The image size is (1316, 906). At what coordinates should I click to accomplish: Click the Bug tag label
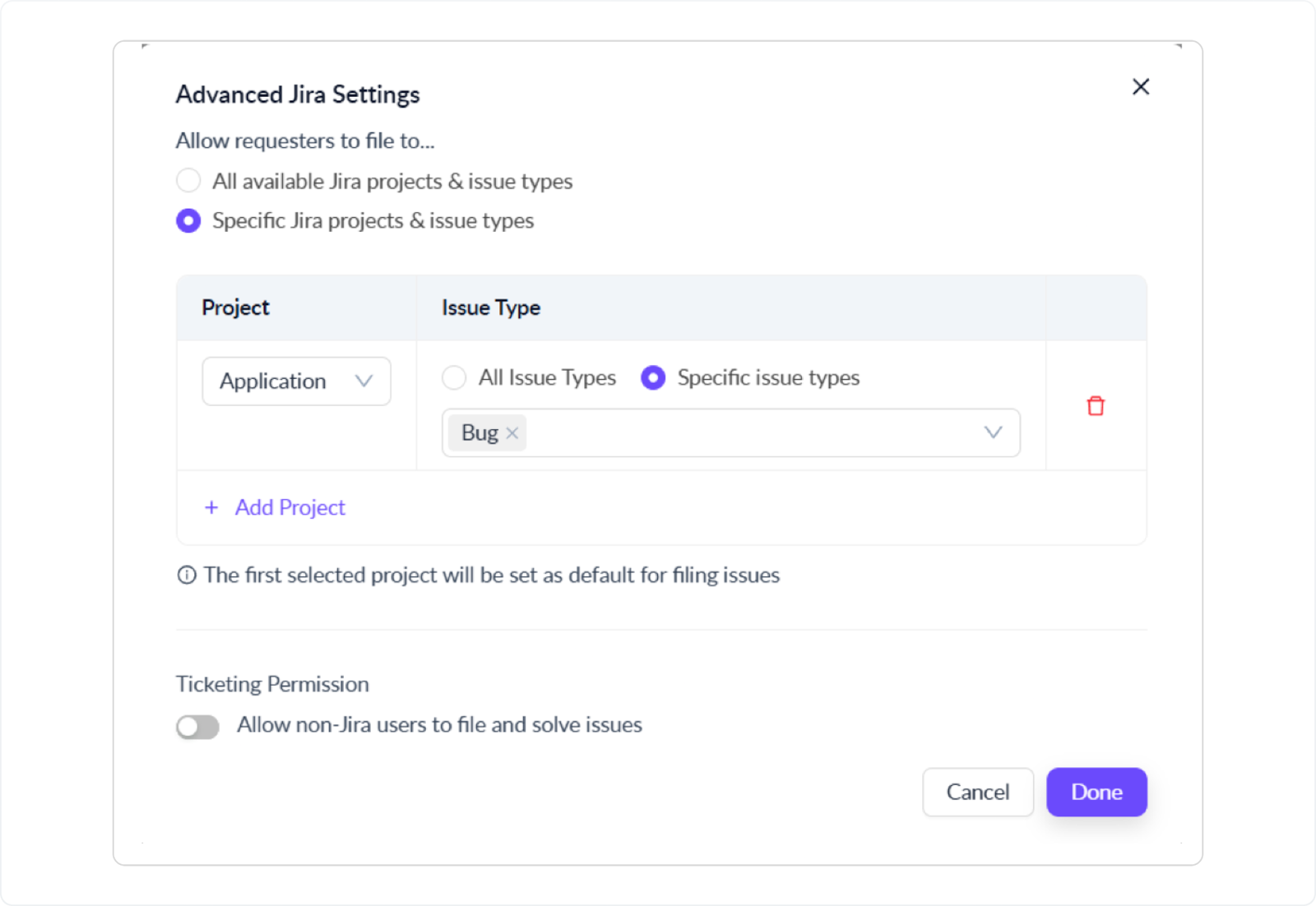coord(480,432)
